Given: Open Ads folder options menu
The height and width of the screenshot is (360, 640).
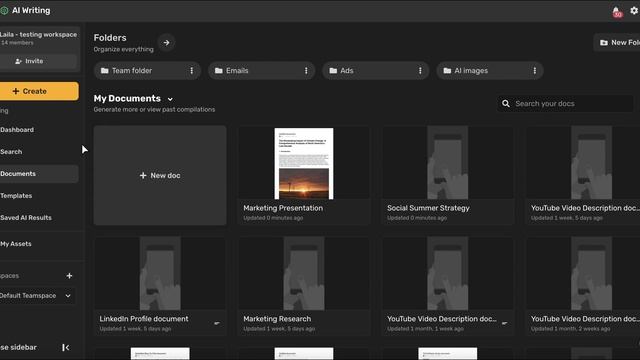Looking at the screenshot, I should [x=420, y=71].
